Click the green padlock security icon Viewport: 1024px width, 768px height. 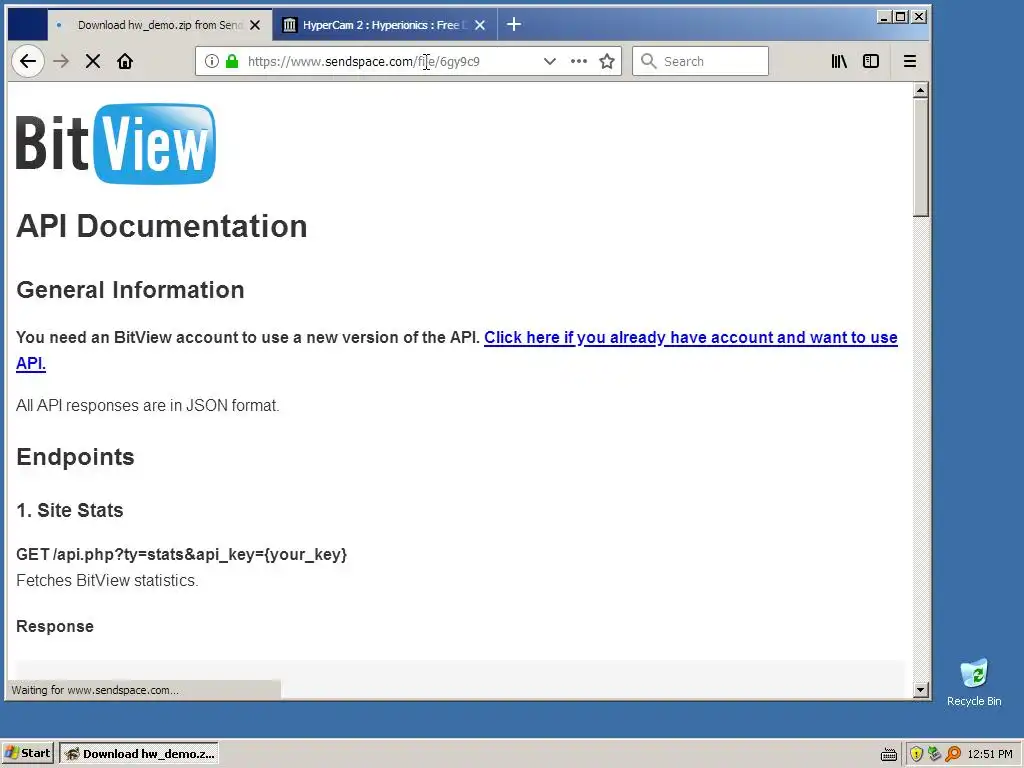(x=232, y=61)
